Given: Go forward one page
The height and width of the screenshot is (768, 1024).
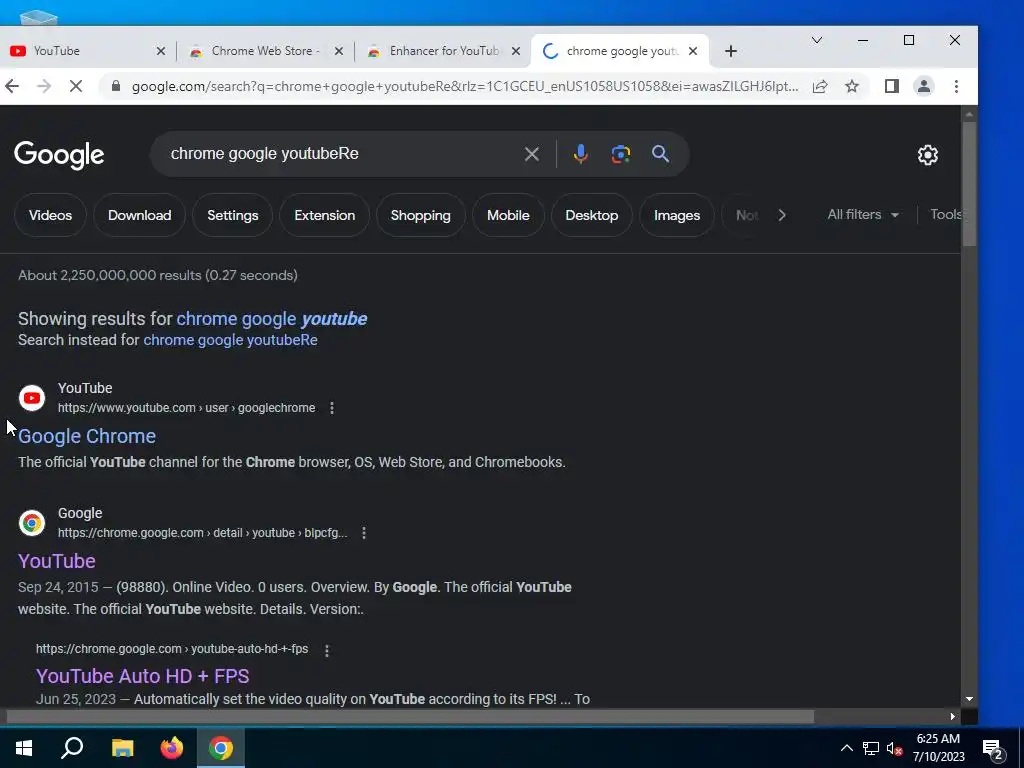Looking at the screenshot, I should pos(44,86).
